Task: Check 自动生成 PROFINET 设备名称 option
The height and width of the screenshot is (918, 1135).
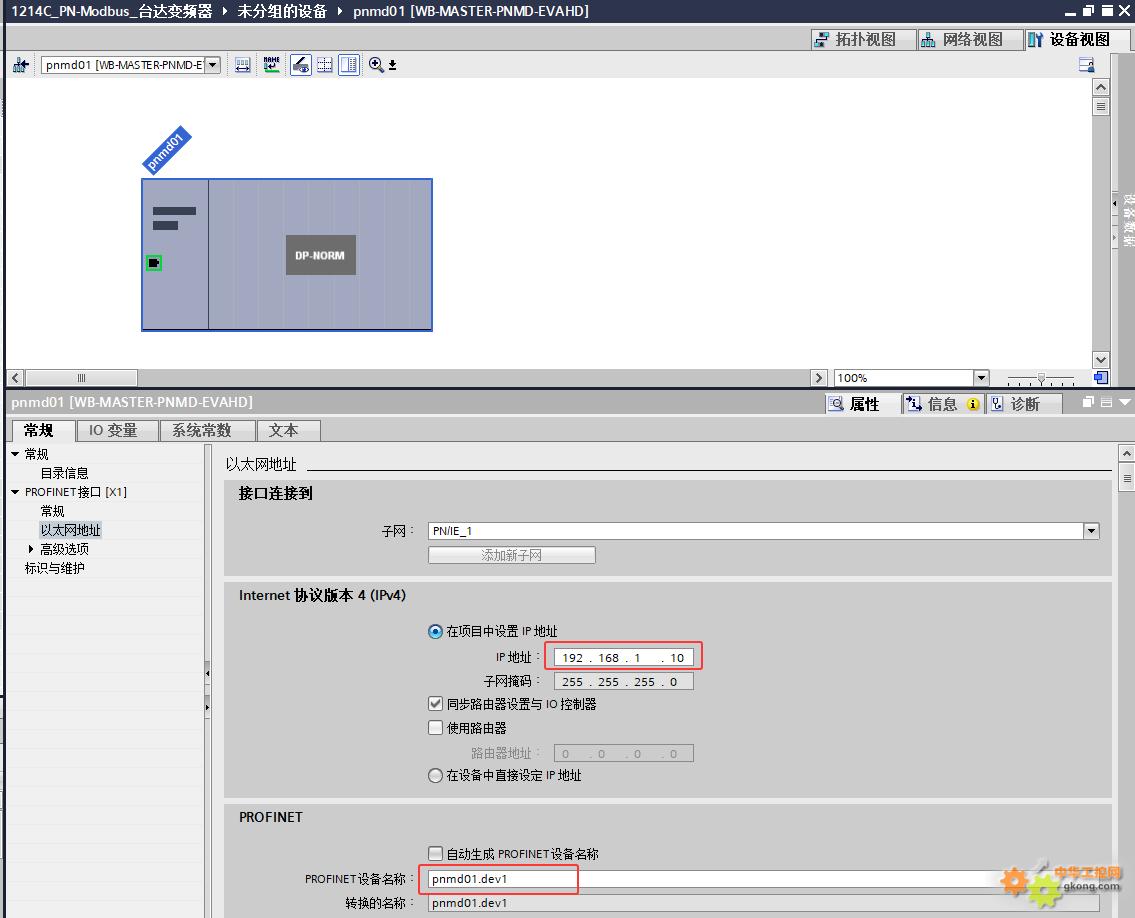Action: (x=435, y=854)
